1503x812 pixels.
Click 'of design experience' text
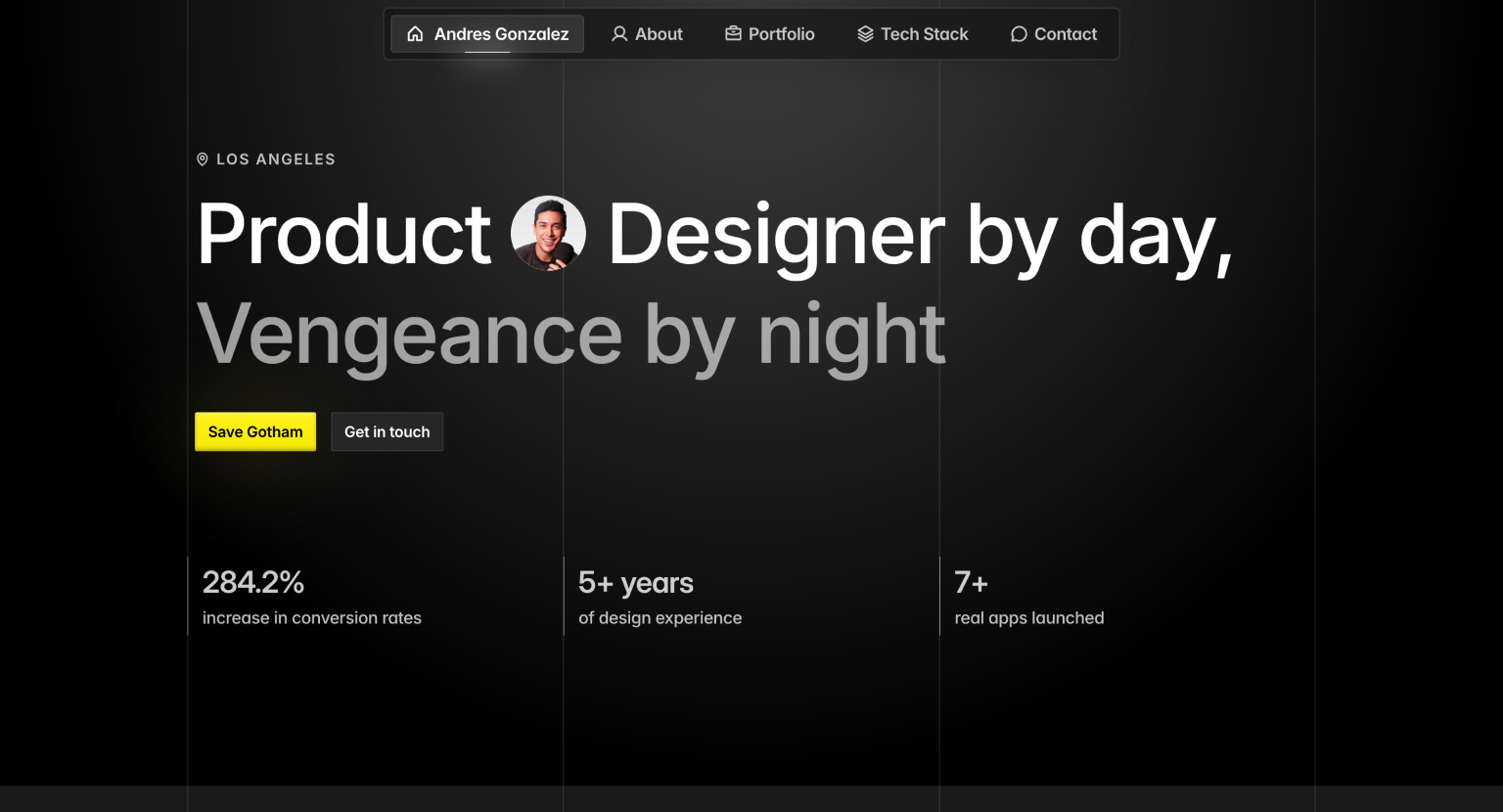[660, 618]
